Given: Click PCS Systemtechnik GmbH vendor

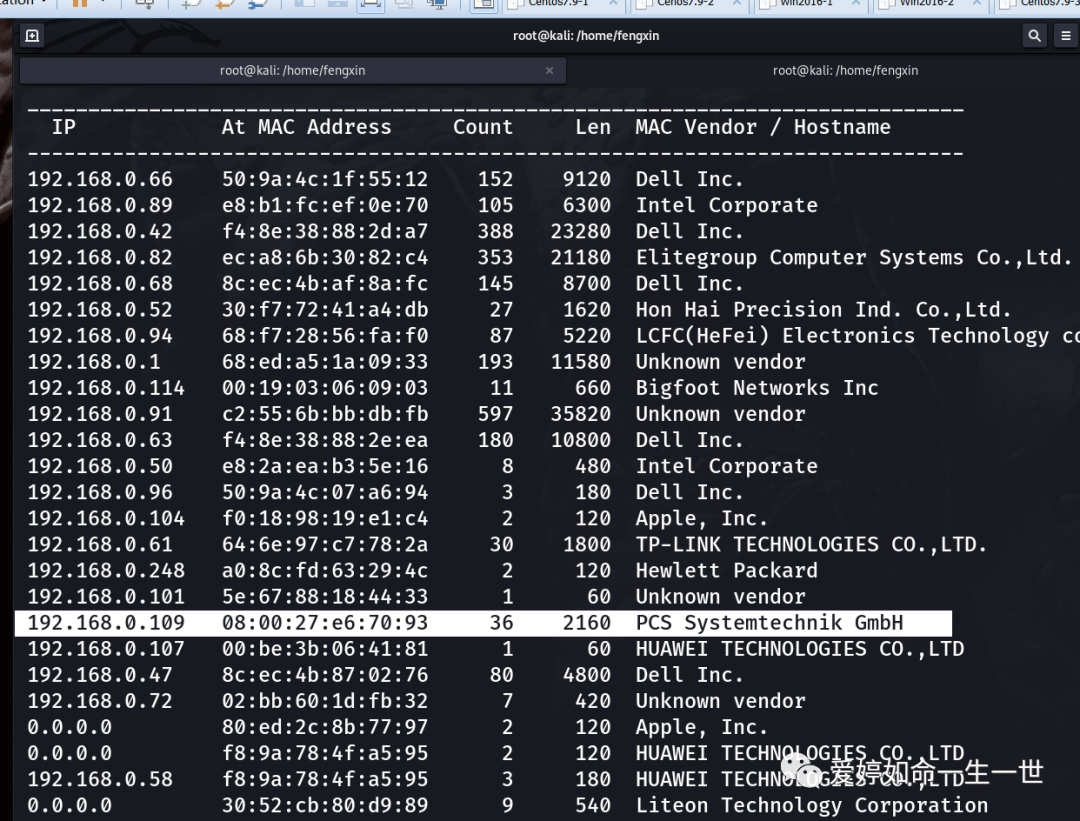Looking at the screenshot, I should tap(769, 623).
